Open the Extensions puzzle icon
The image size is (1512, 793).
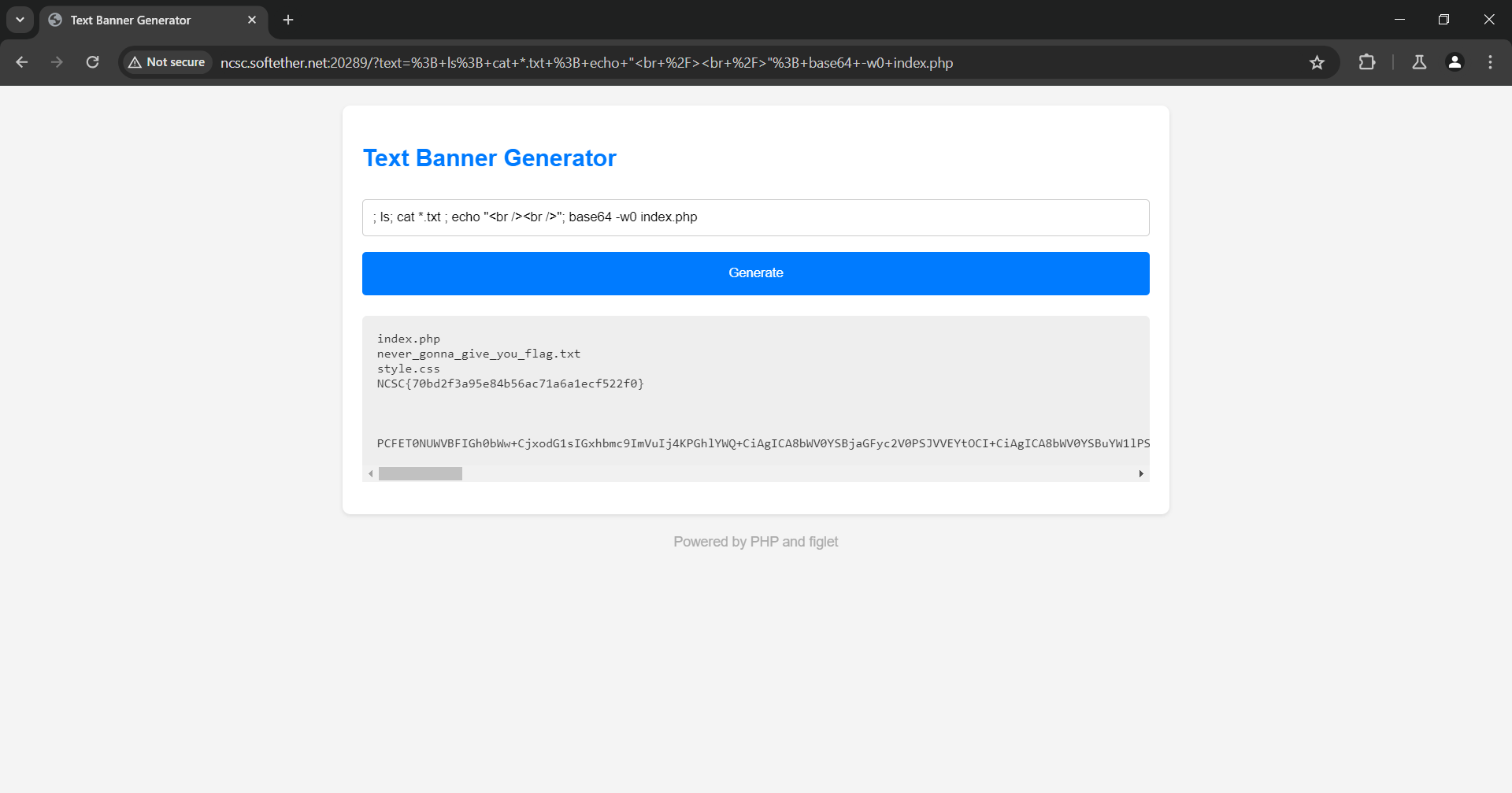(1367, 62)
